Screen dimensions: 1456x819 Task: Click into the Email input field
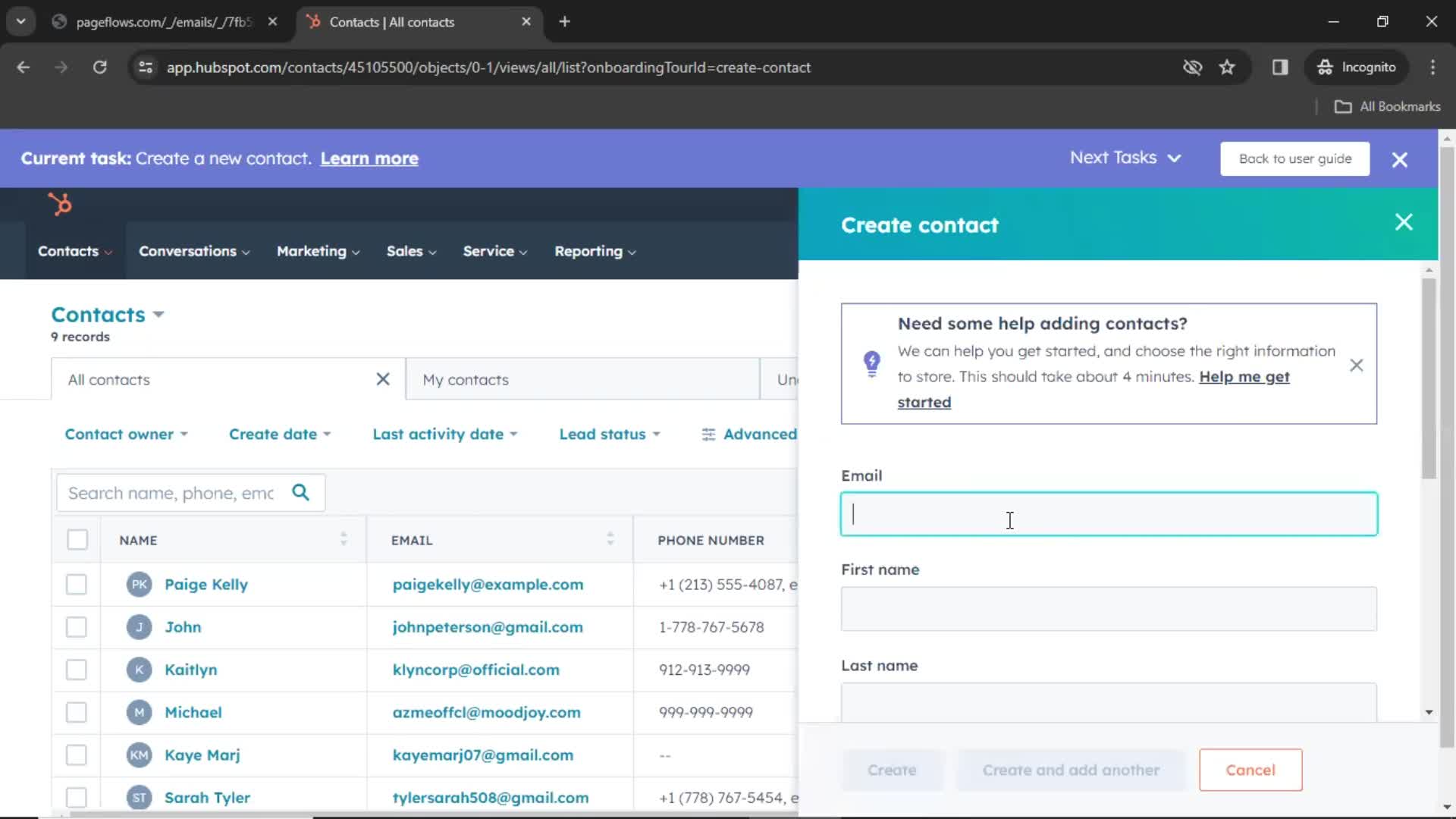[1109, 514]
